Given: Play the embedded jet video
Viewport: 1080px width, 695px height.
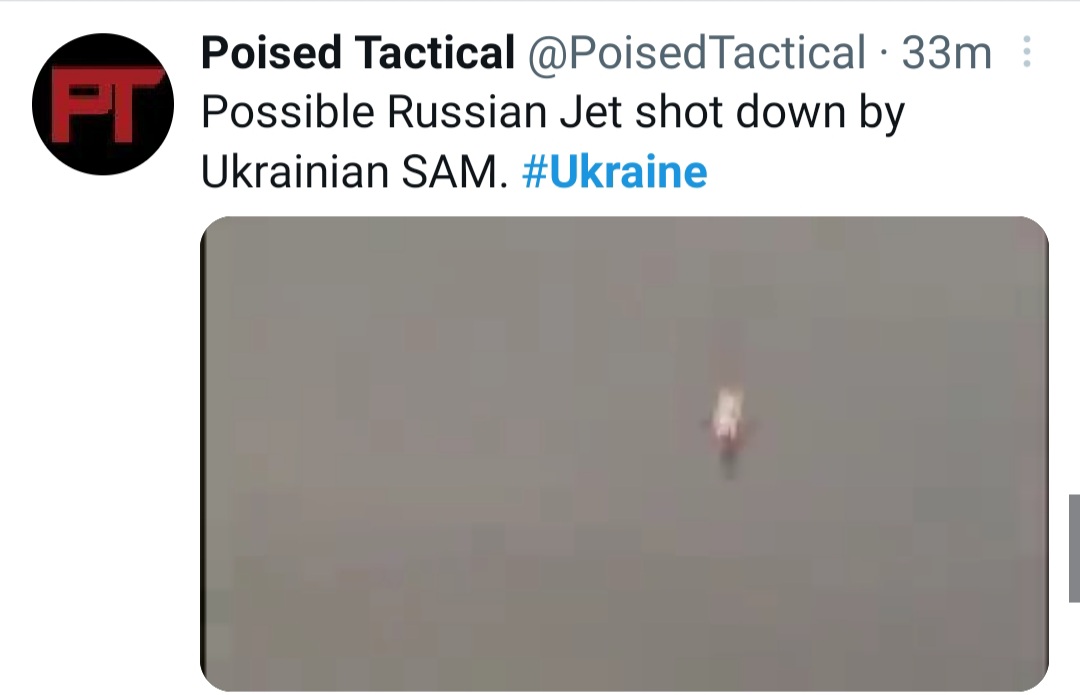Looking at the screenshot, I should pyautogui.click(x=624, y=454).
